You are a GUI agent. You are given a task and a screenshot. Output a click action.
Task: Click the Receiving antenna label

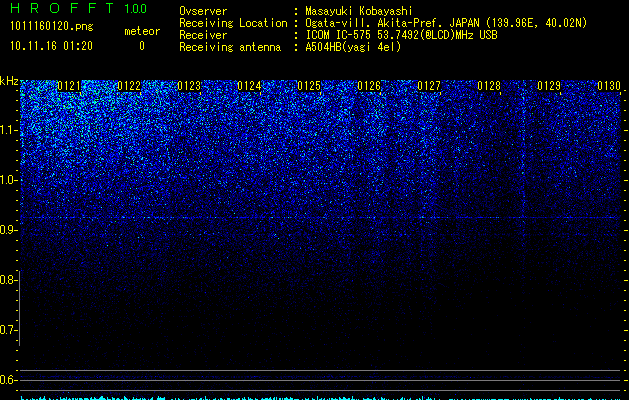(230, 47)
